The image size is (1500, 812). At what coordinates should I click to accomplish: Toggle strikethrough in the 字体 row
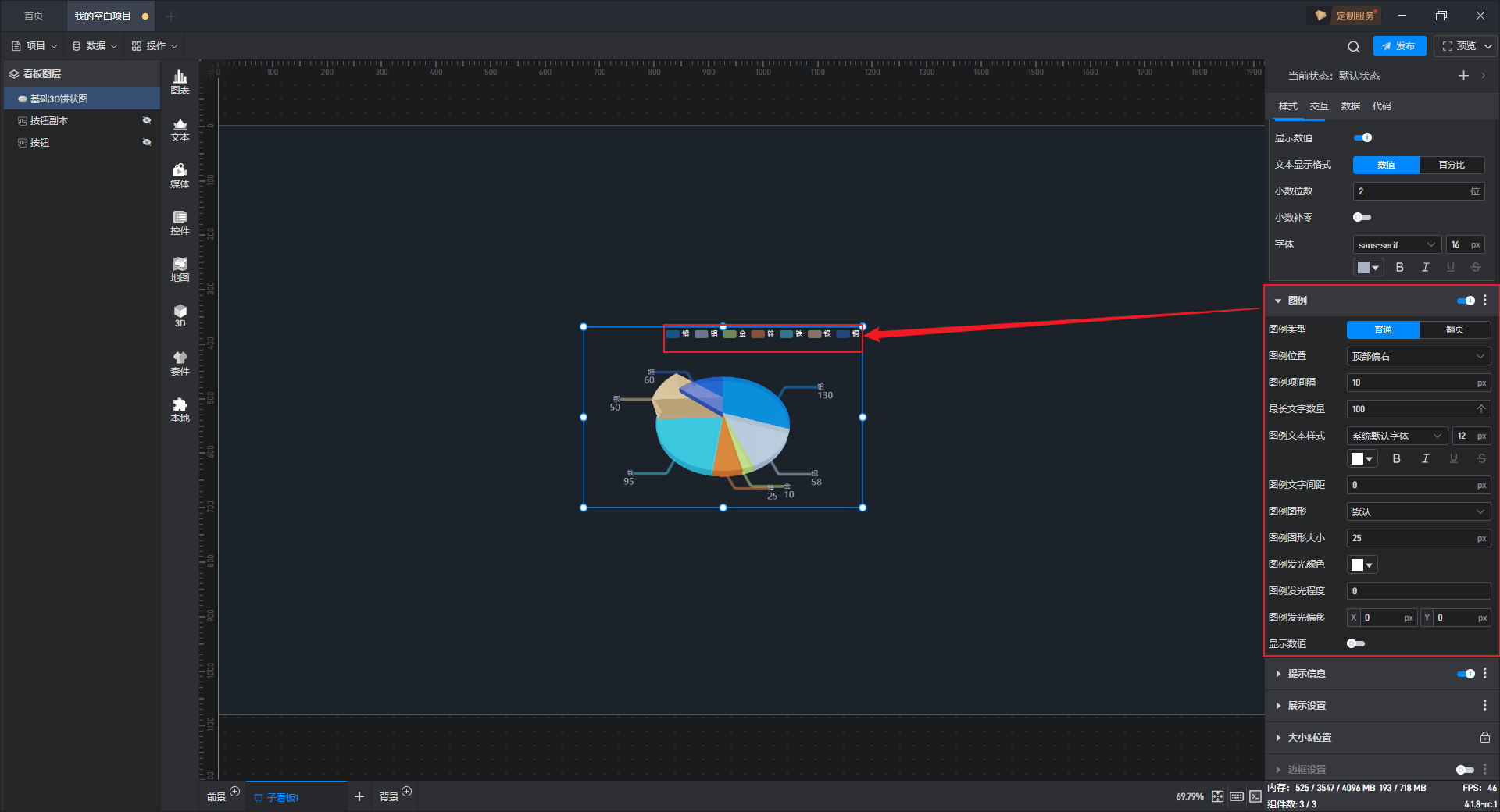coord(1476,268)
